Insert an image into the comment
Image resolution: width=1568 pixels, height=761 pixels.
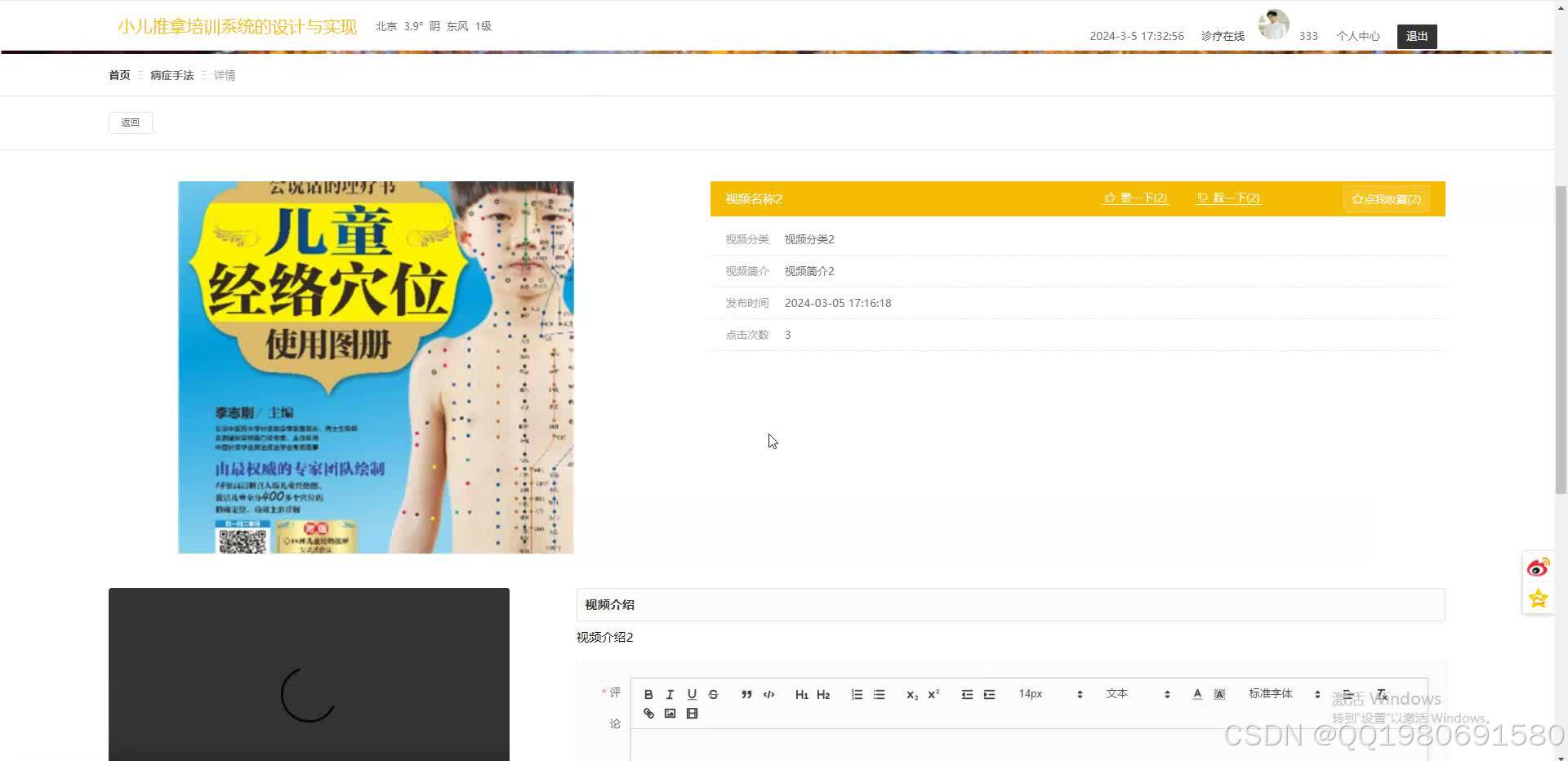click(670, 713)
